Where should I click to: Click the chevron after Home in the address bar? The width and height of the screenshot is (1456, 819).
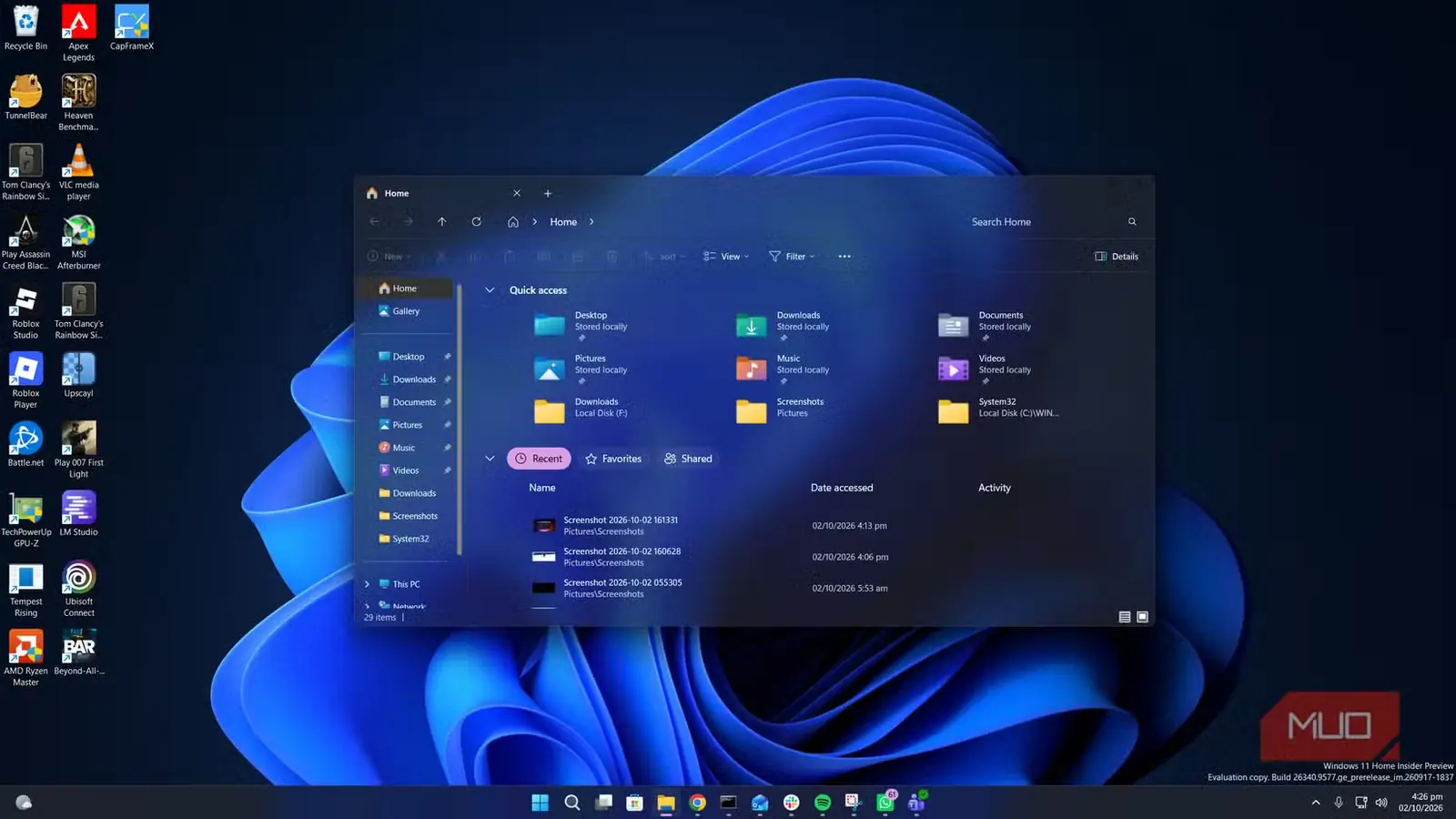(591, 221)
